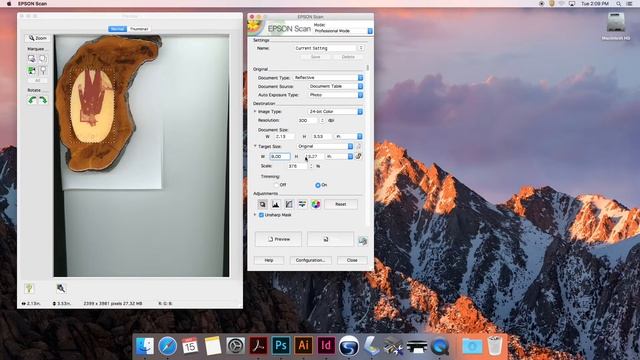
Task: Open the Auto Exposure Type dropdown
Action: point(335,95)
